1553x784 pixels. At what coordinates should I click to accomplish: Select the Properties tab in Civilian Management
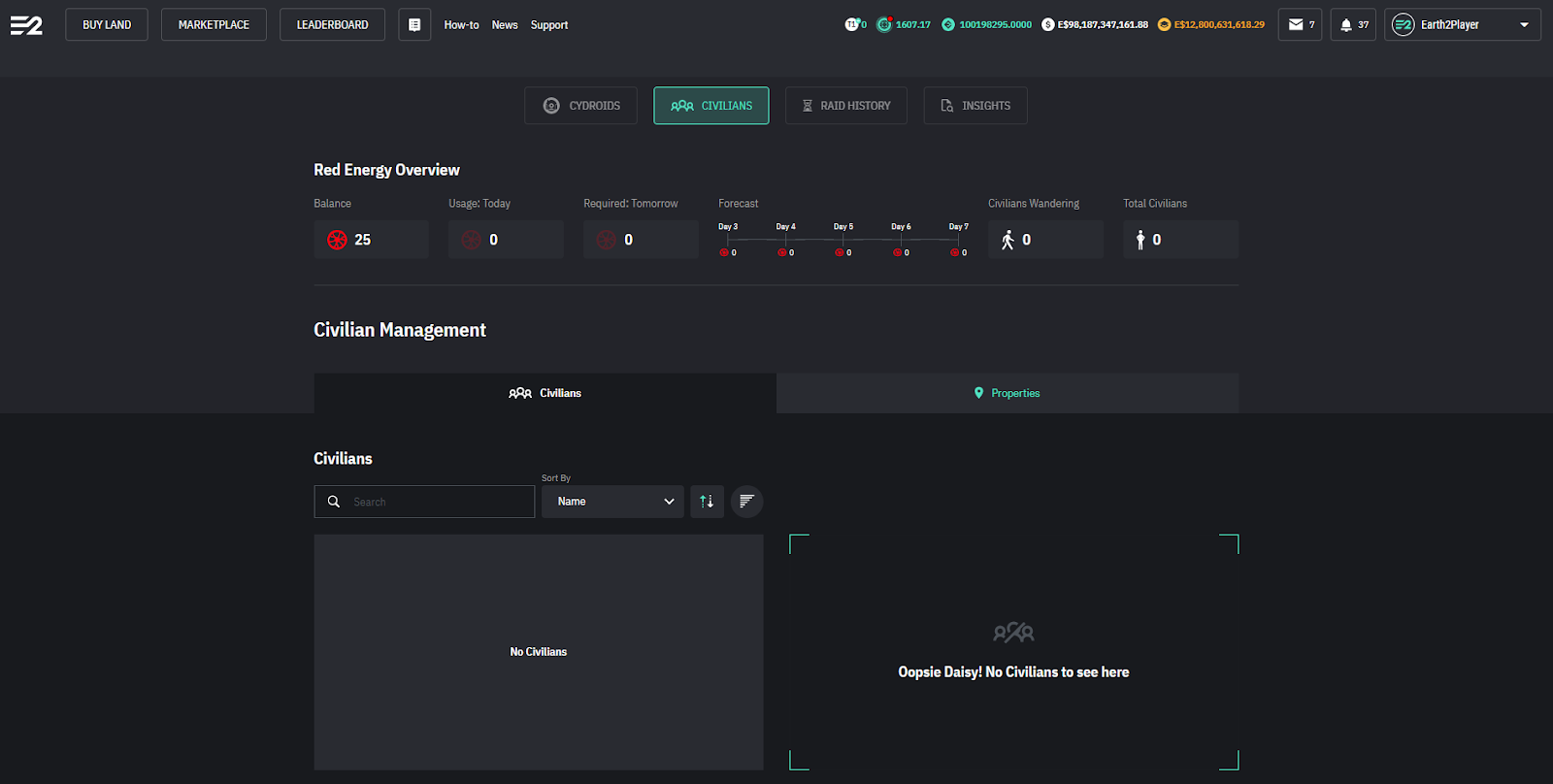[x=1007, y=393]
